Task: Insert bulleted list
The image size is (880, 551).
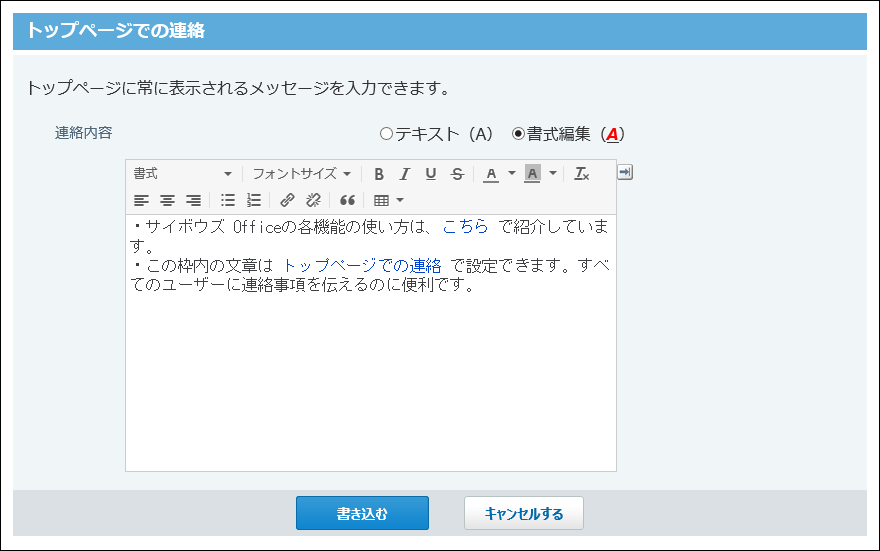Action: [228, 200]
